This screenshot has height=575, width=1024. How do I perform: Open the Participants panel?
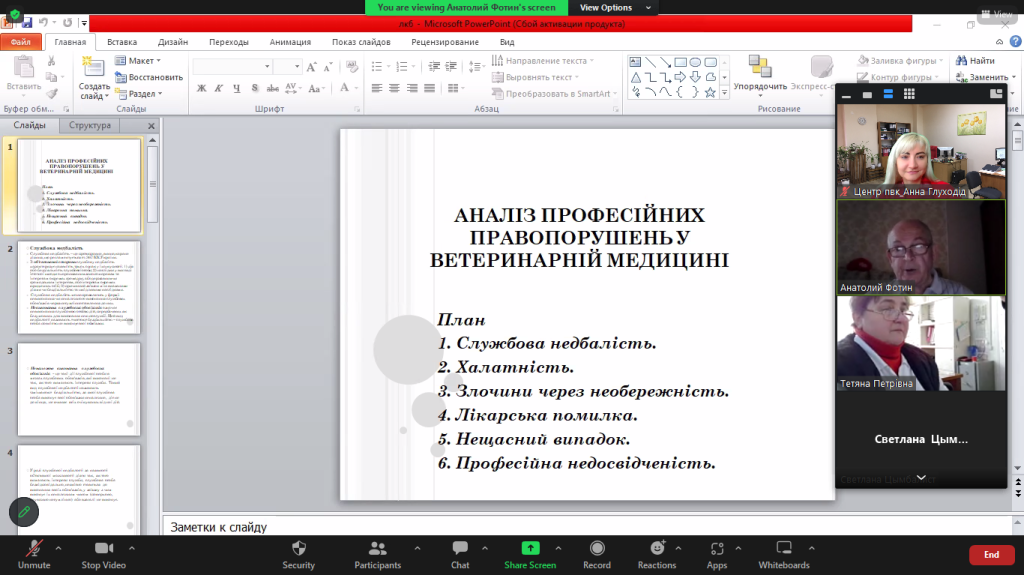tap(377, 549)
